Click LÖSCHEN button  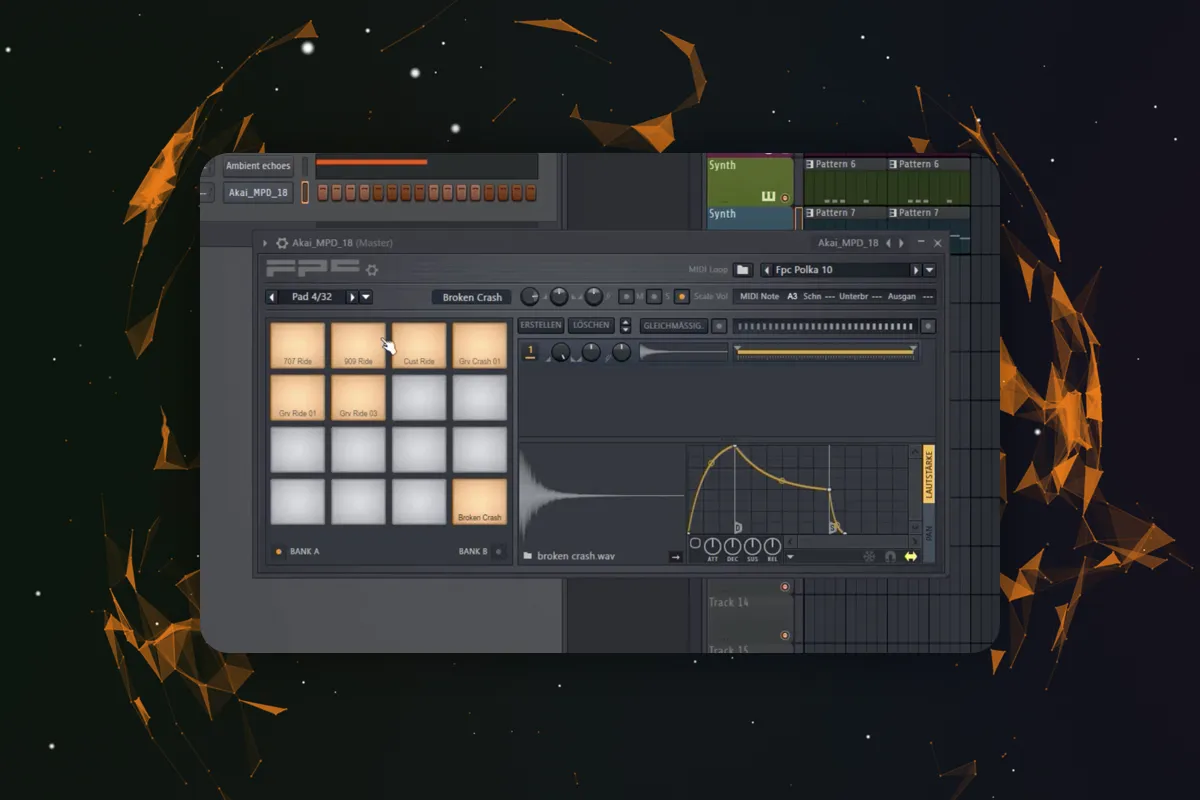[x=593, y=326]
